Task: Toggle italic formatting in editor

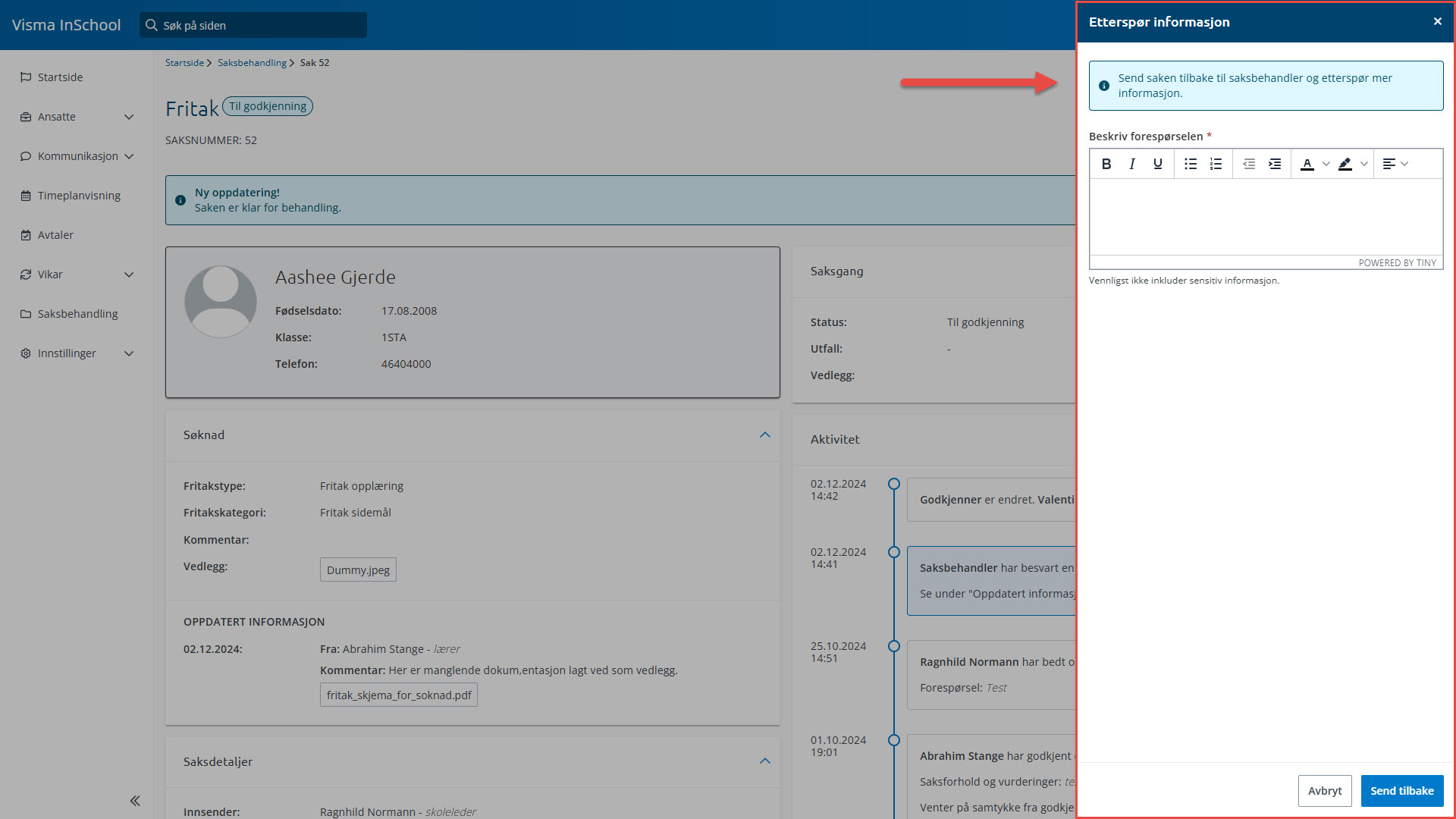Action: (x=1132, y=164)
